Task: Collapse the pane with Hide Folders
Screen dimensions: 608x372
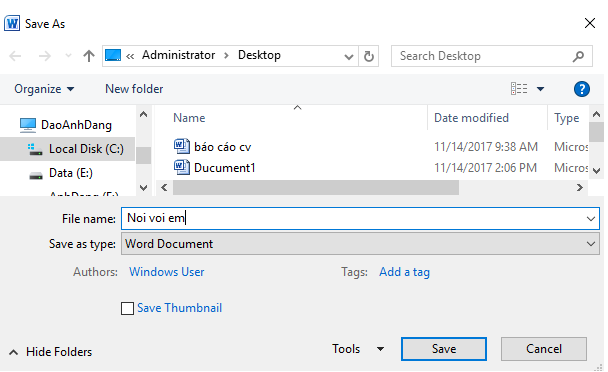Action: 50,352
